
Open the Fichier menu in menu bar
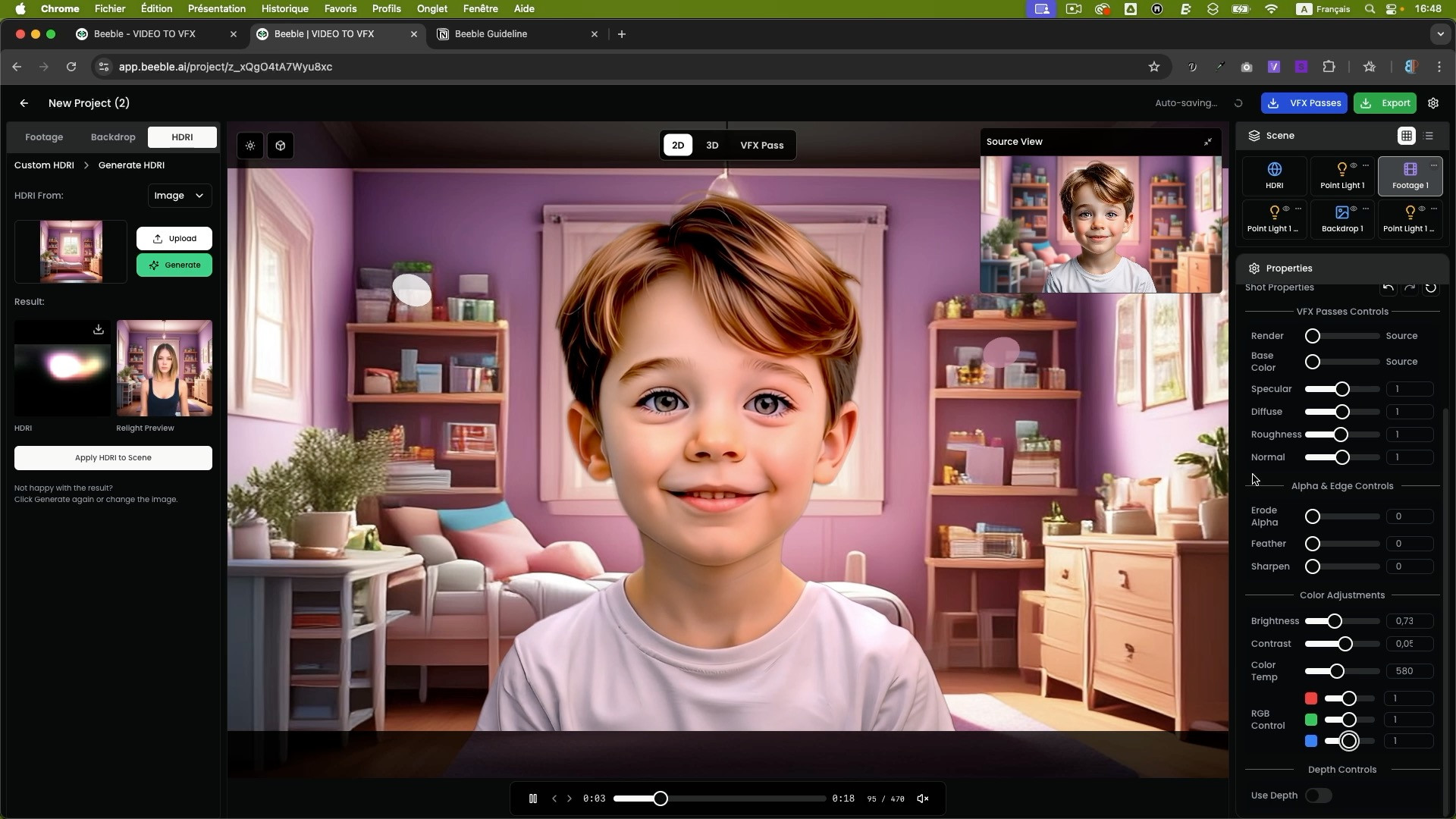coord(110,9)
